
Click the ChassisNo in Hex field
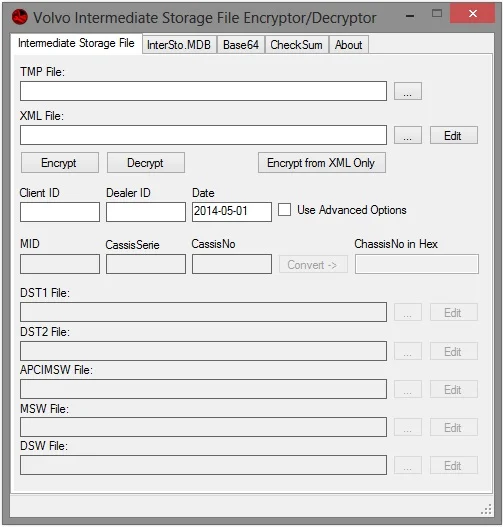(417, 264)
